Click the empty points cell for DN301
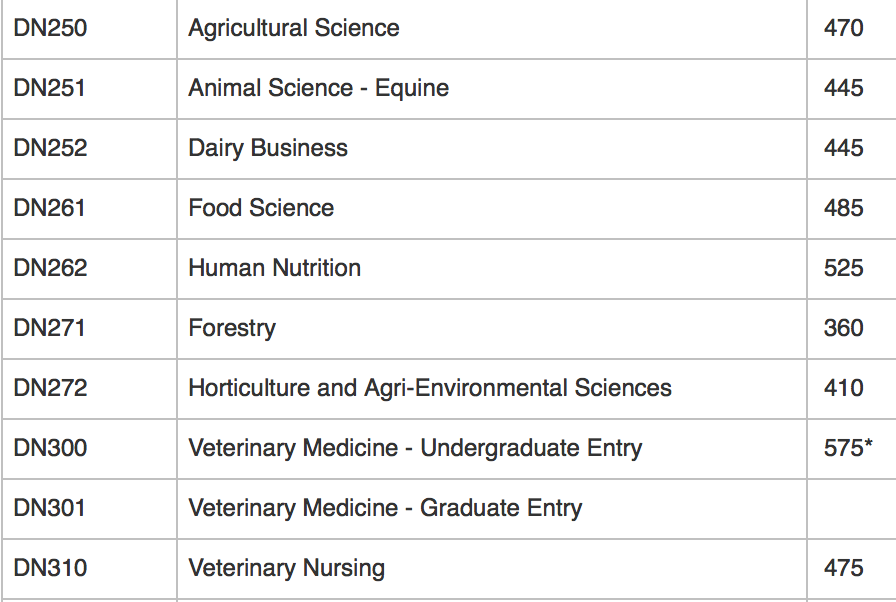This screenshot has width=896, height=602. pyautogui.click(x=850, y=508)
